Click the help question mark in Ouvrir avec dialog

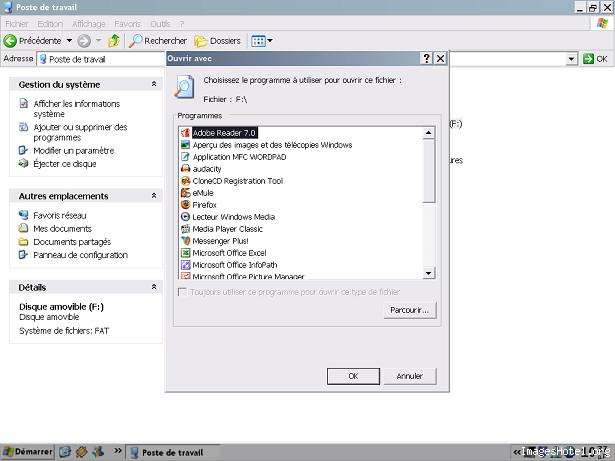pos(426,58)
